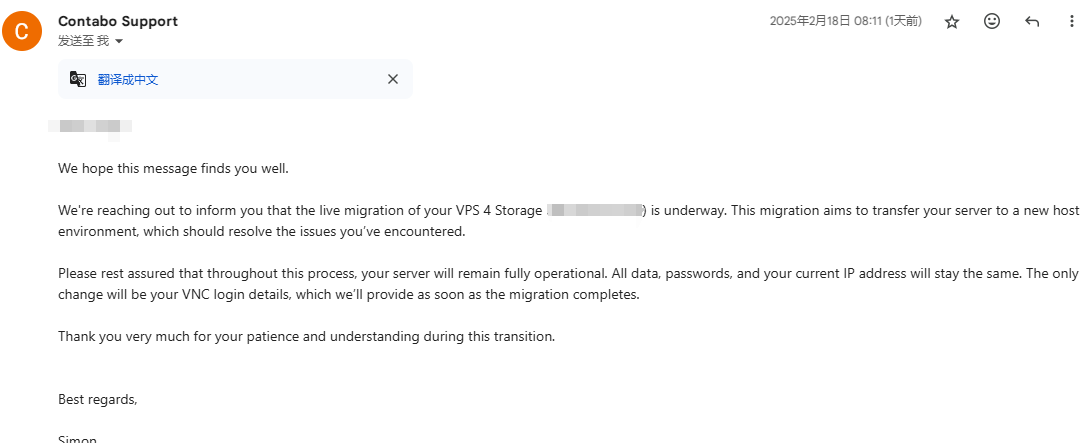Click the translate icon in the translation bar
The image size is (1089, 443).
(x=78, y=79)
